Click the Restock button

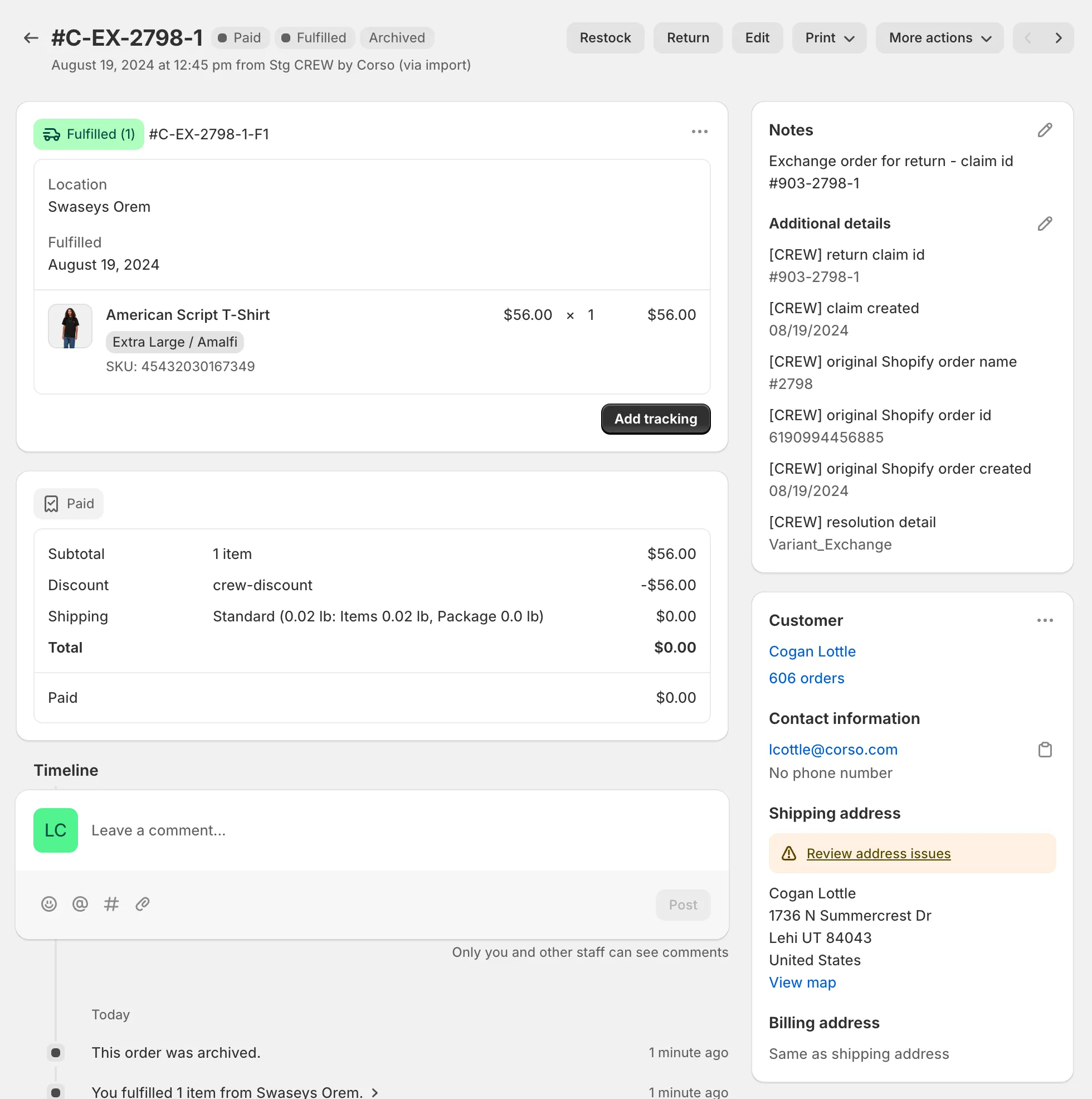click(605, 37)
